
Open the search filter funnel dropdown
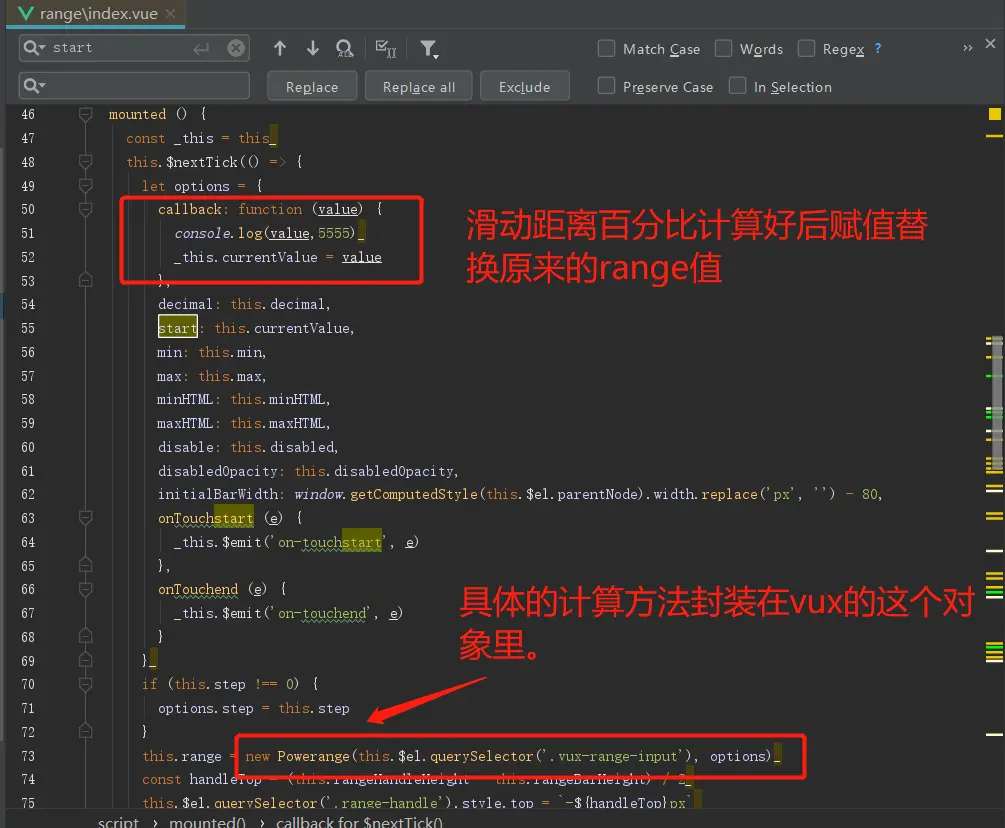pyautogui.click(x=429, y=49)
